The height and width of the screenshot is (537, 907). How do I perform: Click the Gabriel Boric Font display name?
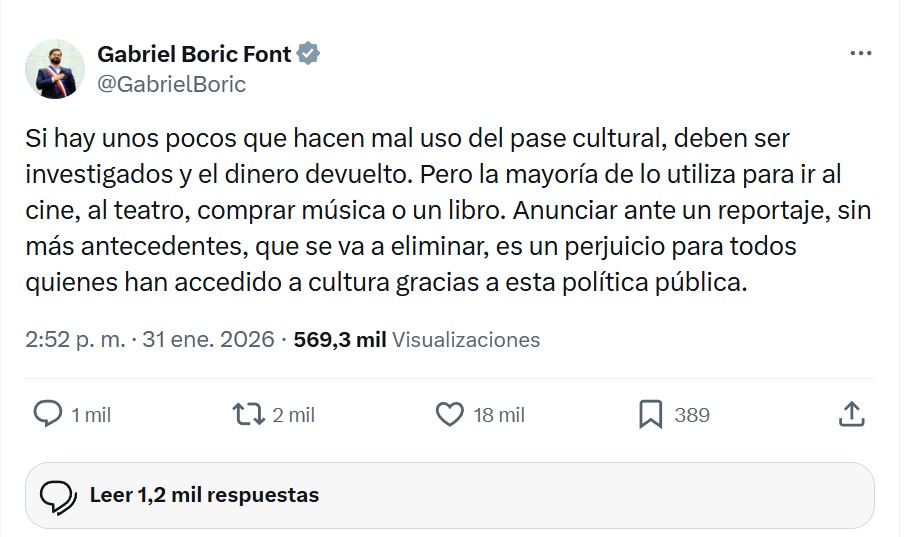(x=194, y=54)
